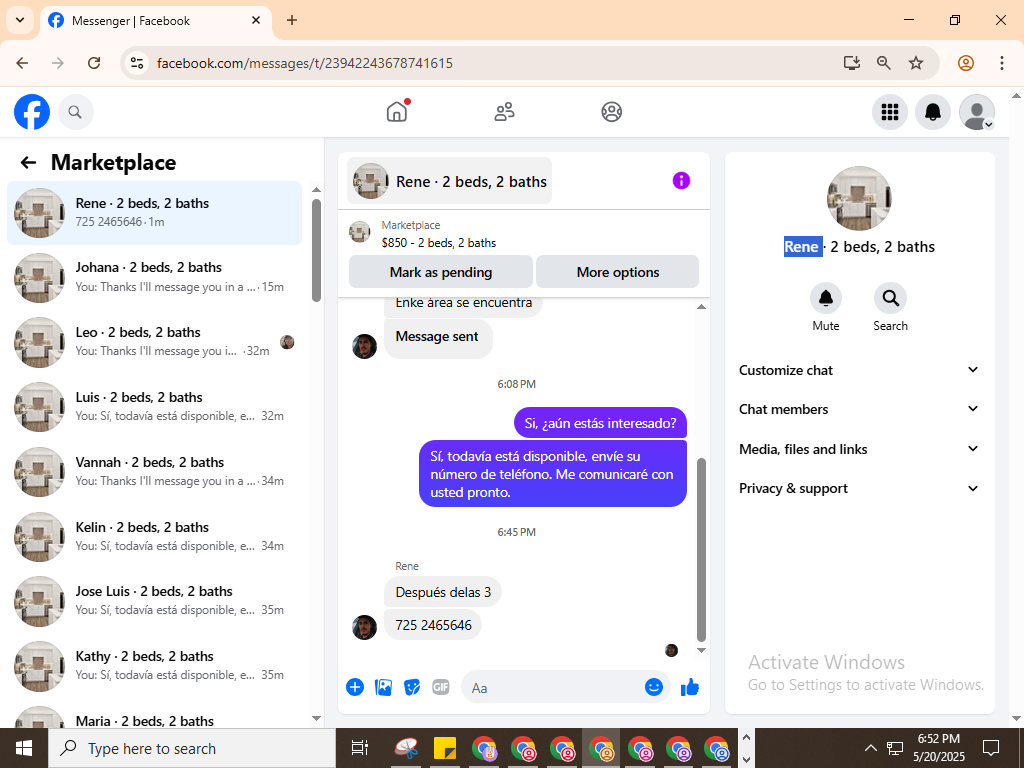Click the back arrow beside Marketplace

(28, 163)
